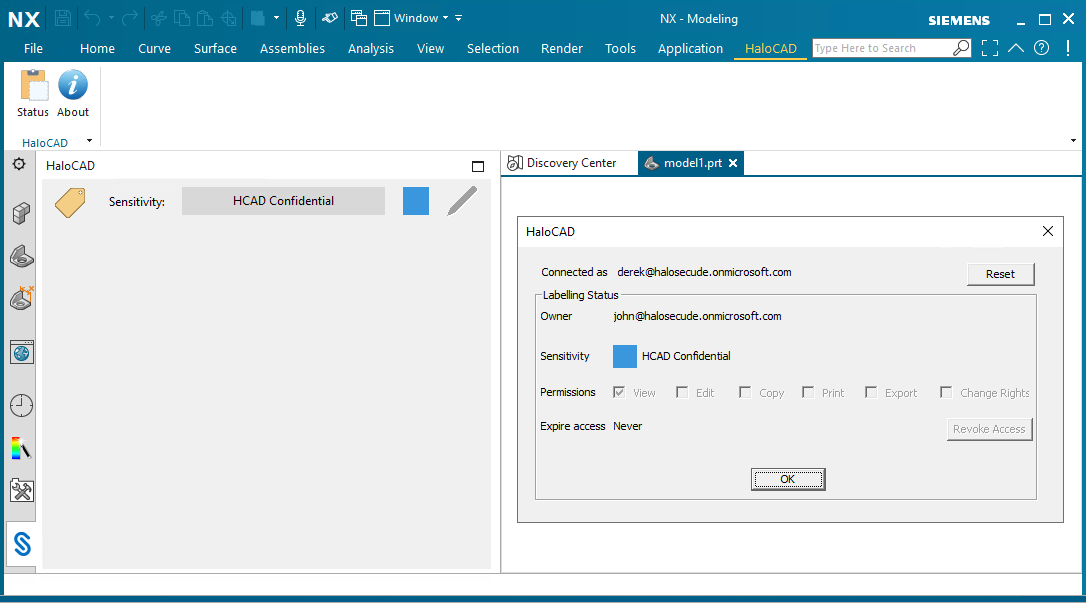The image size is (1086, 603).
Task: Toggle the View permission checkbox
Action: pyautogui.click(x=620, y=393)
